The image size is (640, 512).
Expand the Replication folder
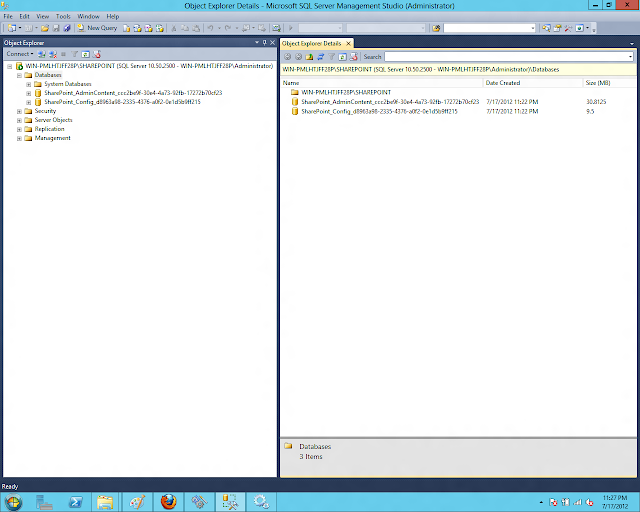tap(19, 129)
